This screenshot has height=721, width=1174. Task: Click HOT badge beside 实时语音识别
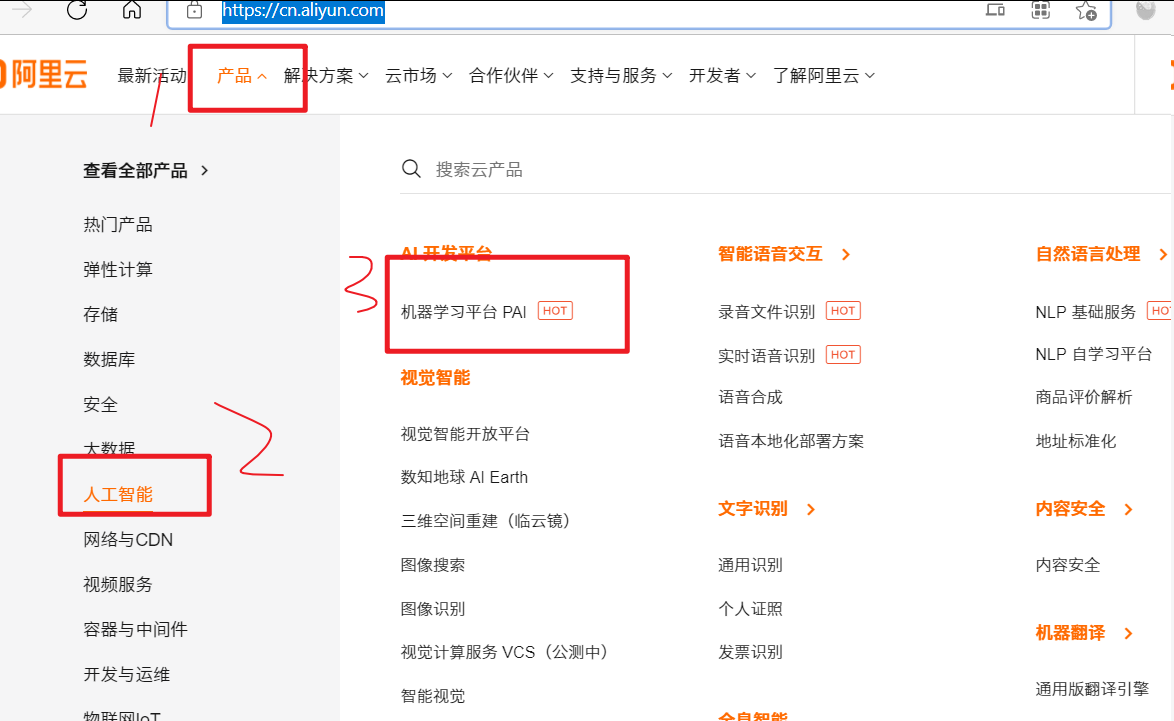click(x=843, y=355)
